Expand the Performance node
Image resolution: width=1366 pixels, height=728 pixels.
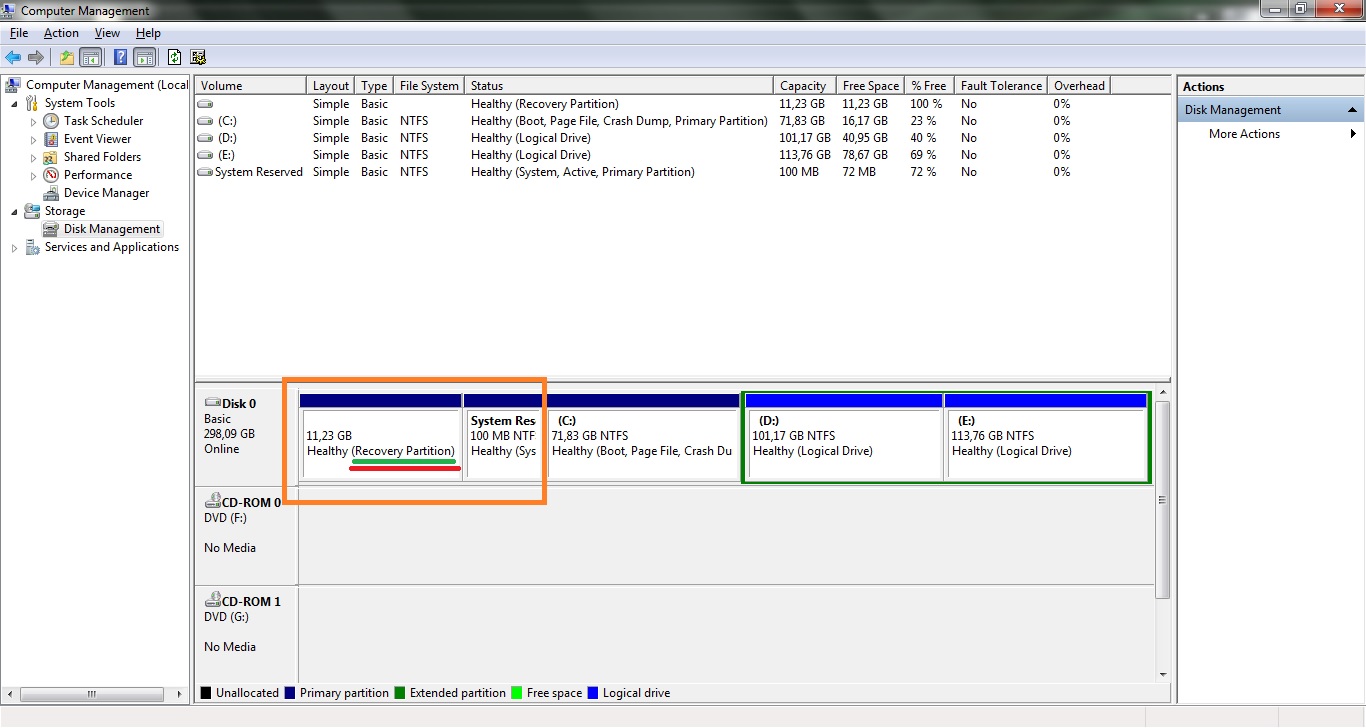click(33, 175)
